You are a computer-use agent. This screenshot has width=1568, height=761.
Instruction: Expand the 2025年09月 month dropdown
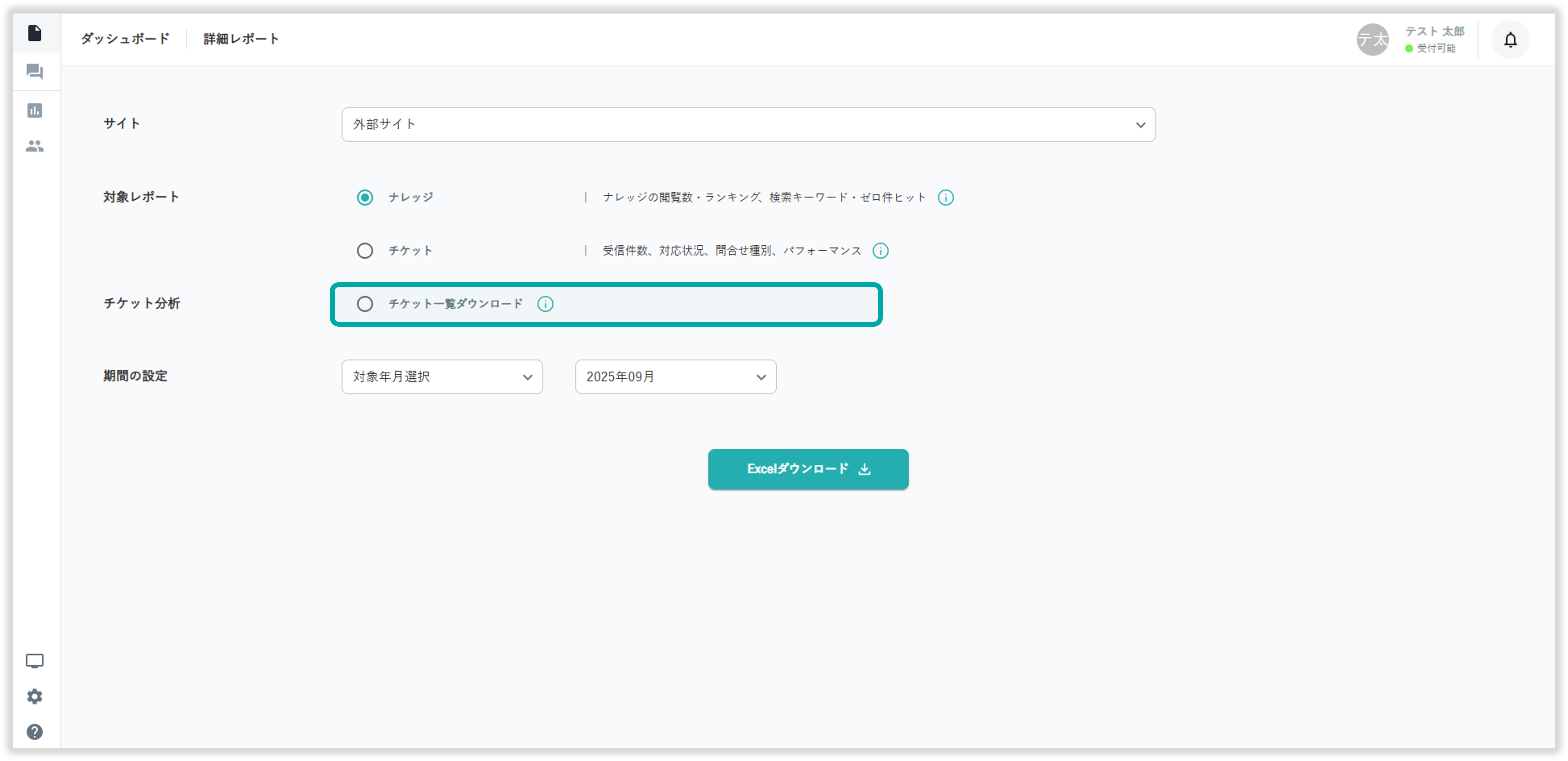tap(675, 377)
